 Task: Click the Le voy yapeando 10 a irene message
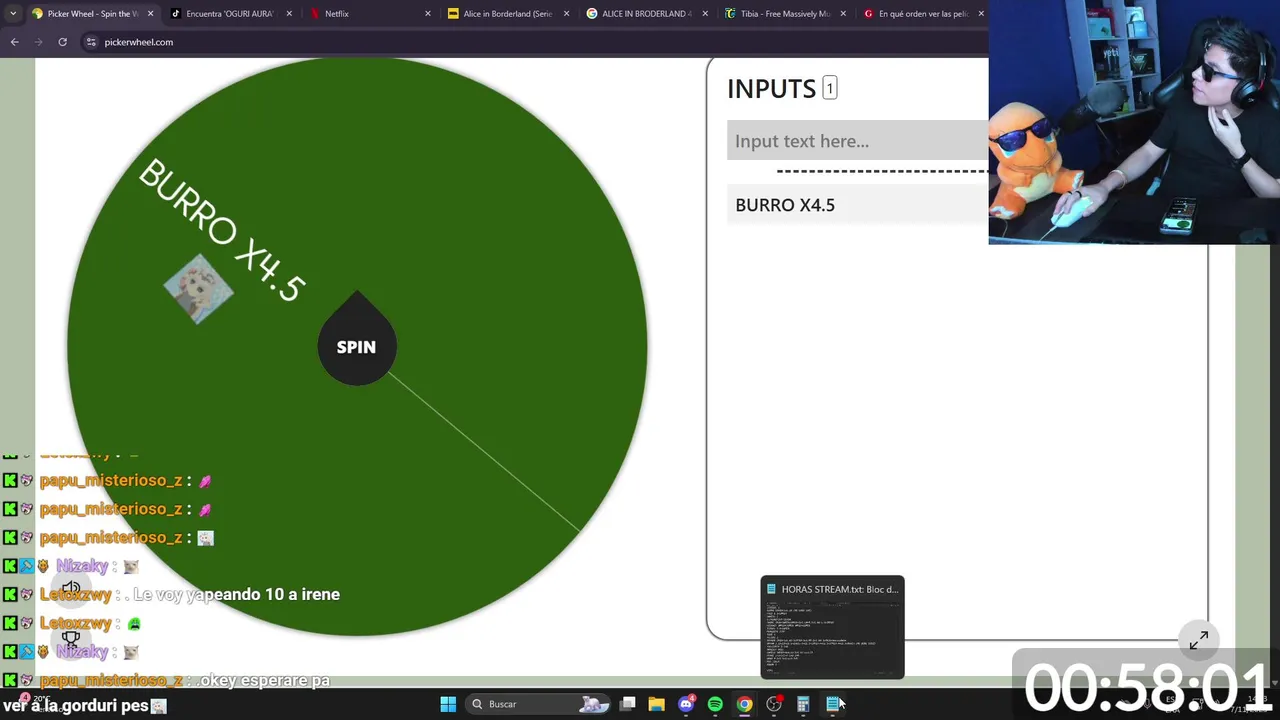coord(236,594)
